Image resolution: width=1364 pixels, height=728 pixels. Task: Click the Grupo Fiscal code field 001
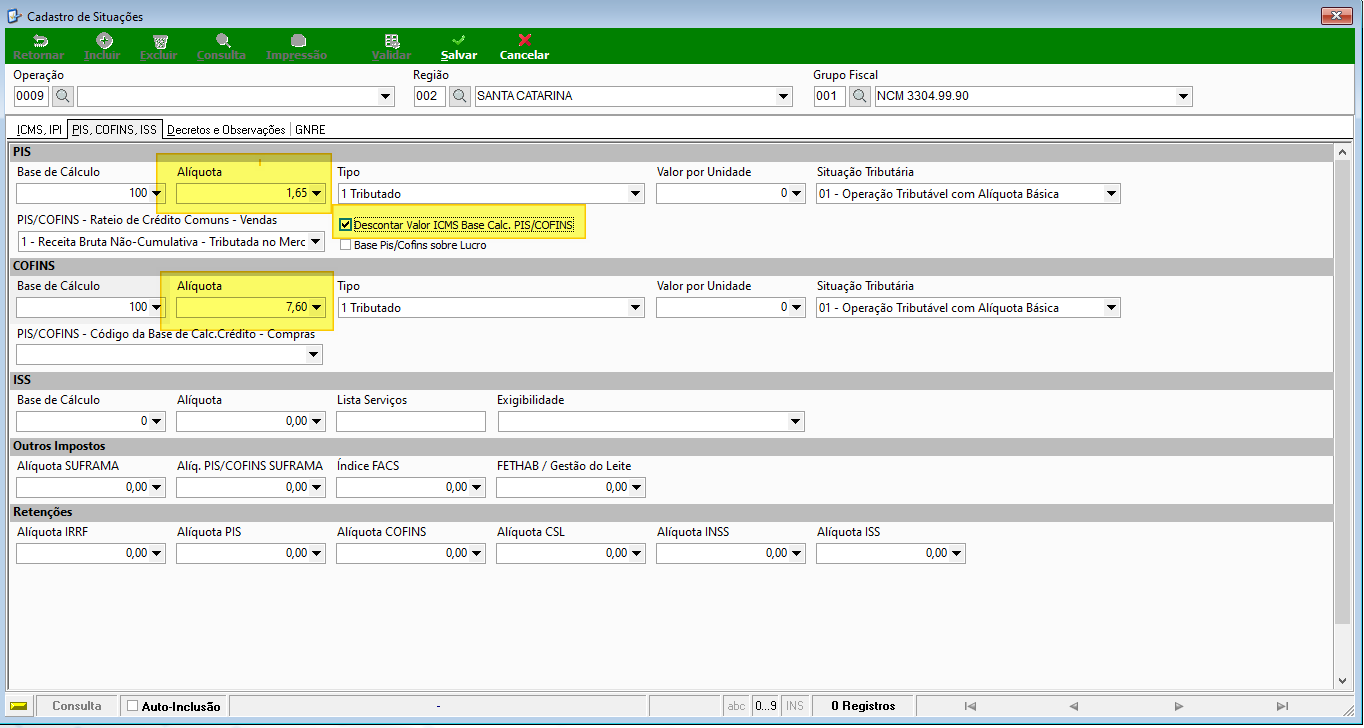830,97
